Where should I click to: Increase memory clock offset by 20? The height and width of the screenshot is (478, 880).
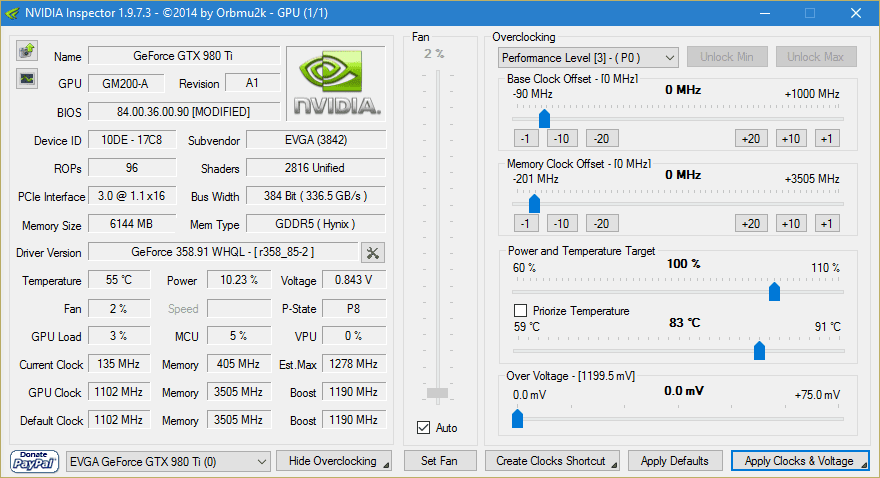(x=751, y=224)
